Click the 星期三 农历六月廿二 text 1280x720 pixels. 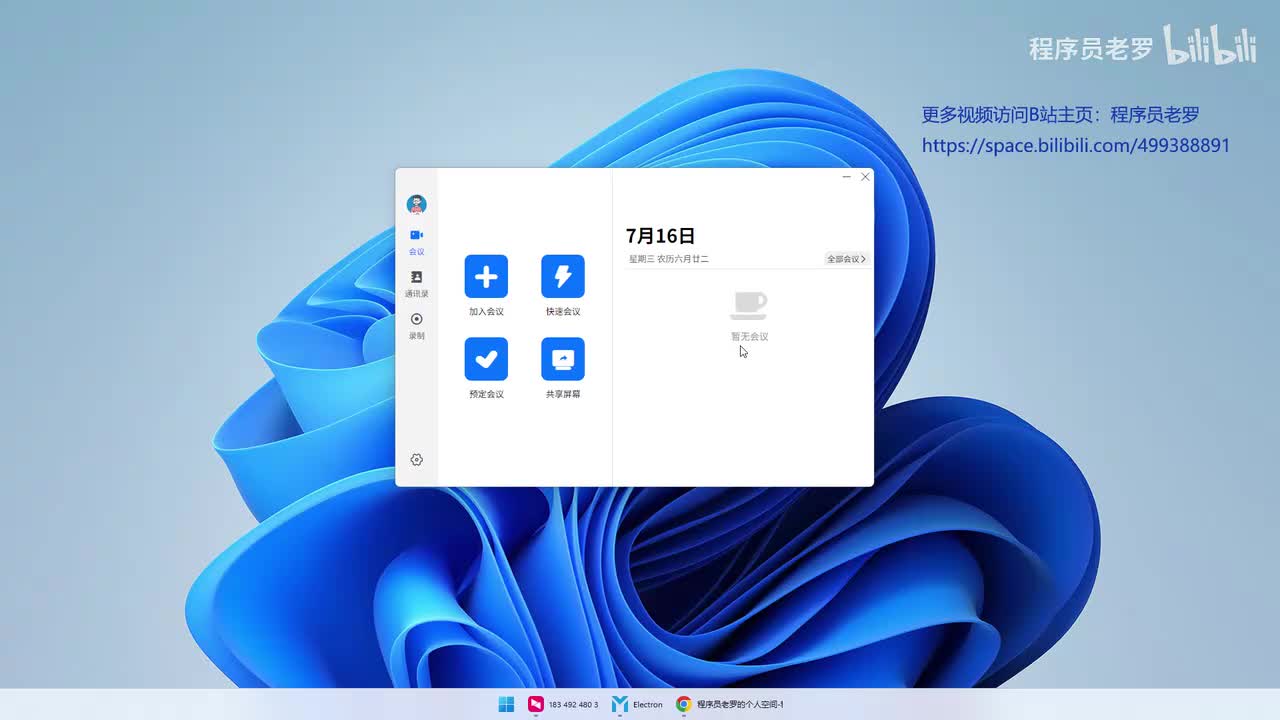click(669, 259)
